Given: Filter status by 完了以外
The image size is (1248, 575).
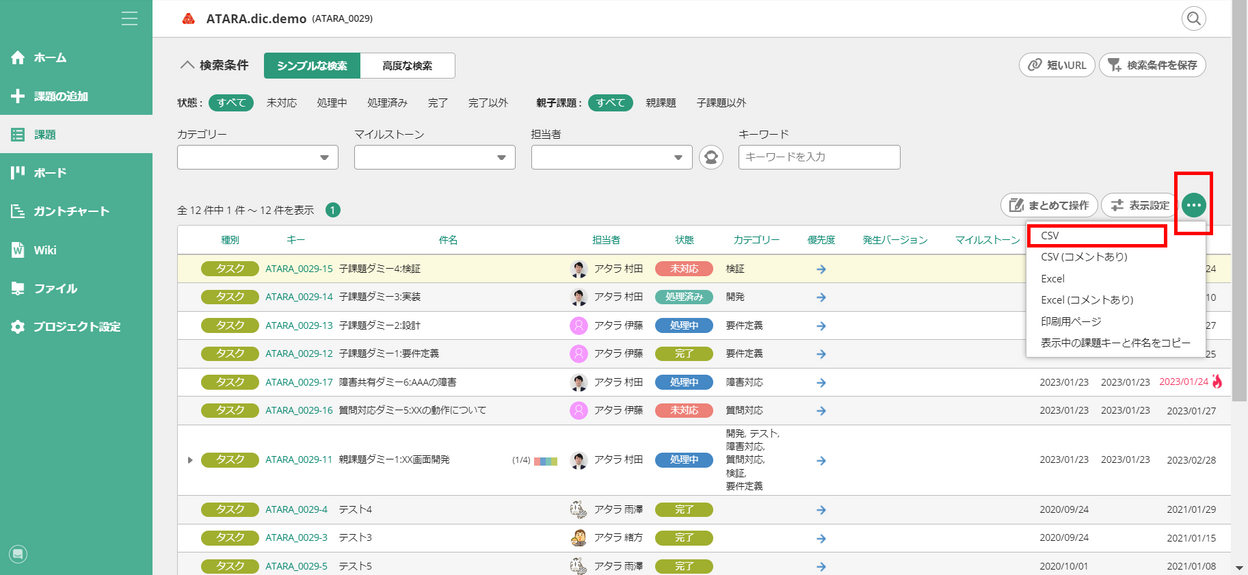Looking at the screenshot, I should [x=488, y=102].
